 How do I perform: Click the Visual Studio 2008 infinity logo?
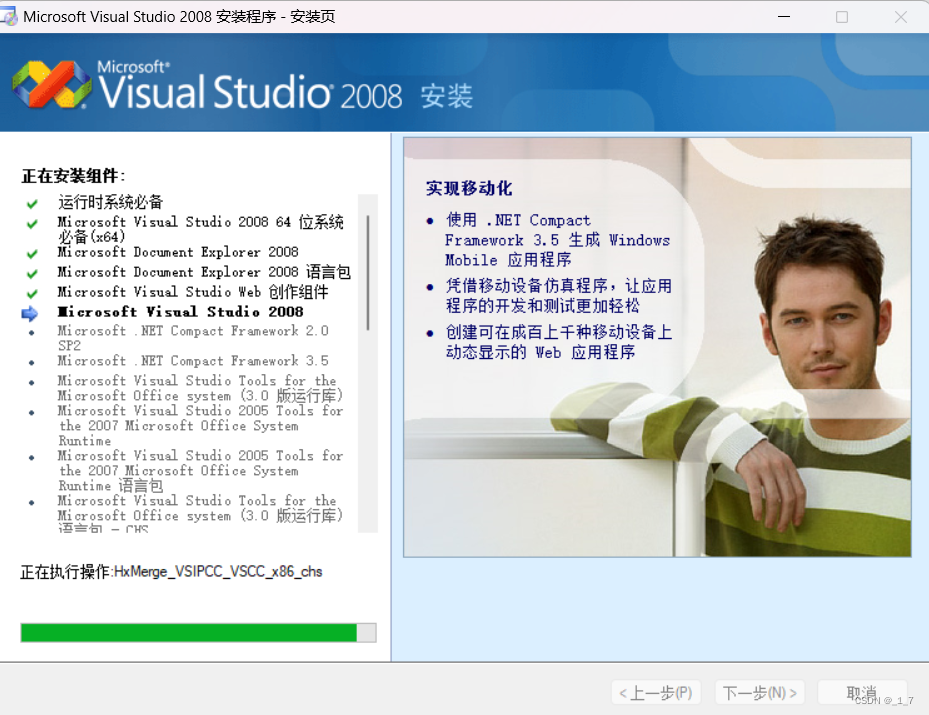point(52,84)
